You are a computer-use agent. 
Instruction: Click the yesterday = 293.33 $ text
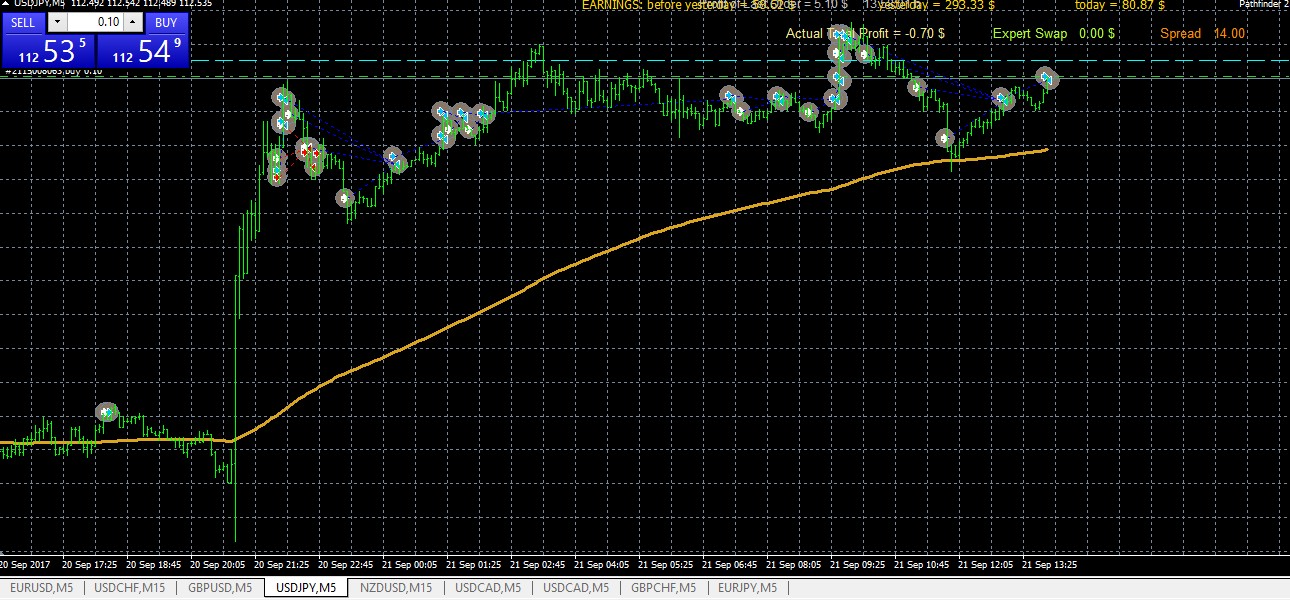coord(937,5)
